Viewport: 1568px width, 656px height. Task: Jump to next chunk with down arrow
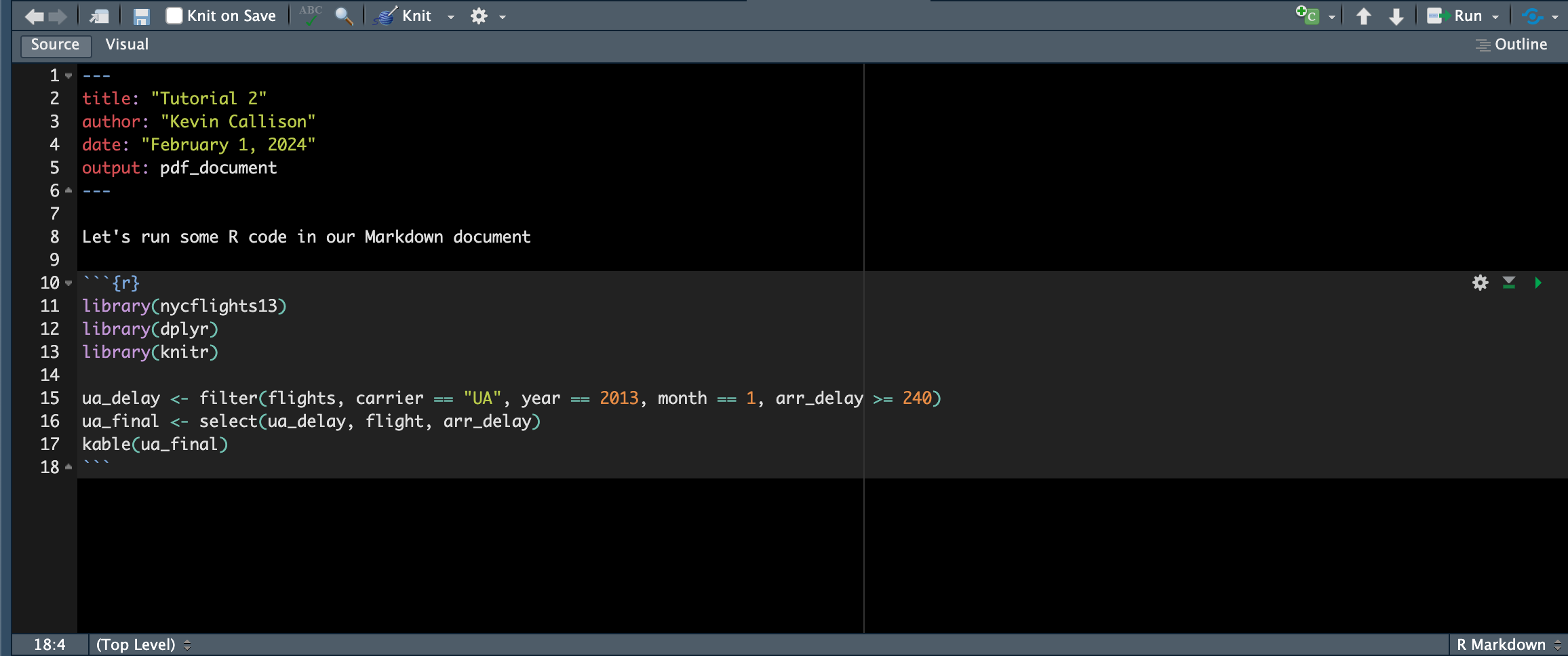pos(1396,16)
